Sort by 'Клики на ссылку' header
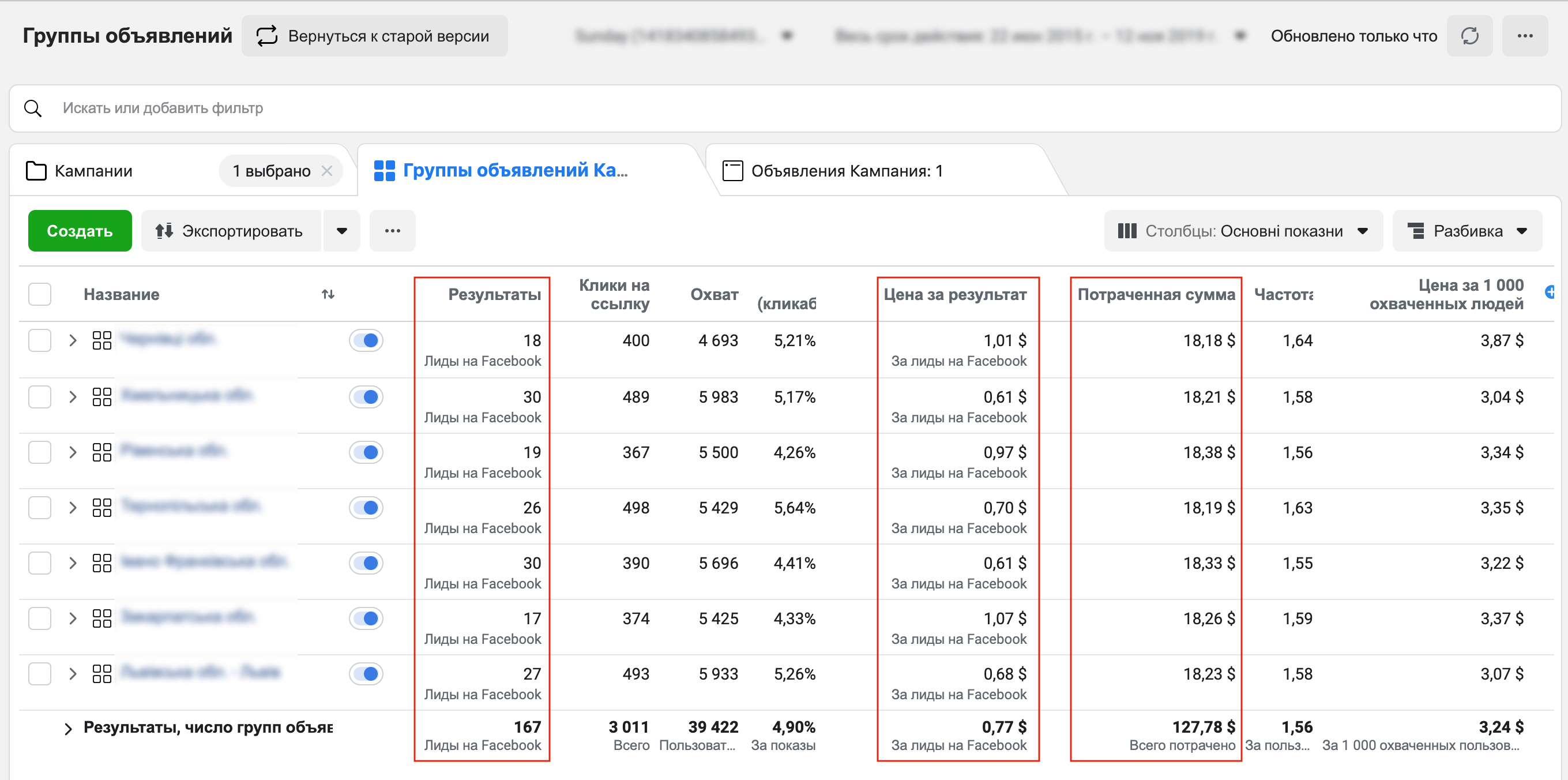1568x780 pixels. pos(614,295)
